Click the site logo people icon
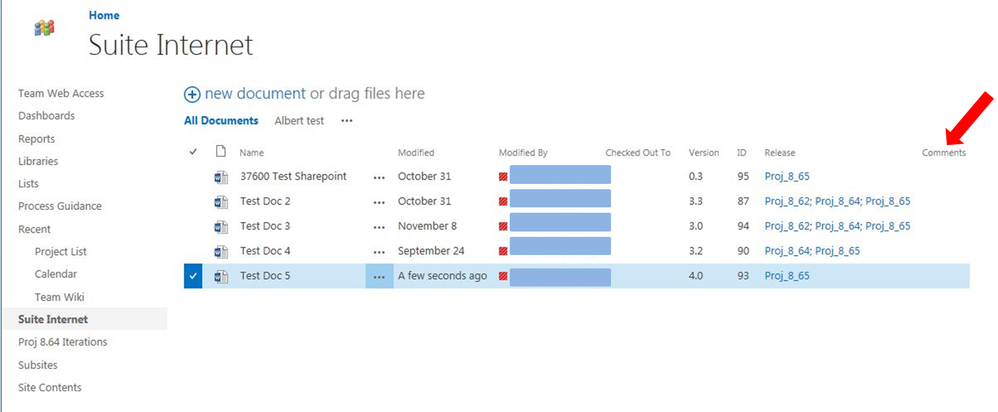This screenshot has height=412, width=998. coord(44,27)
